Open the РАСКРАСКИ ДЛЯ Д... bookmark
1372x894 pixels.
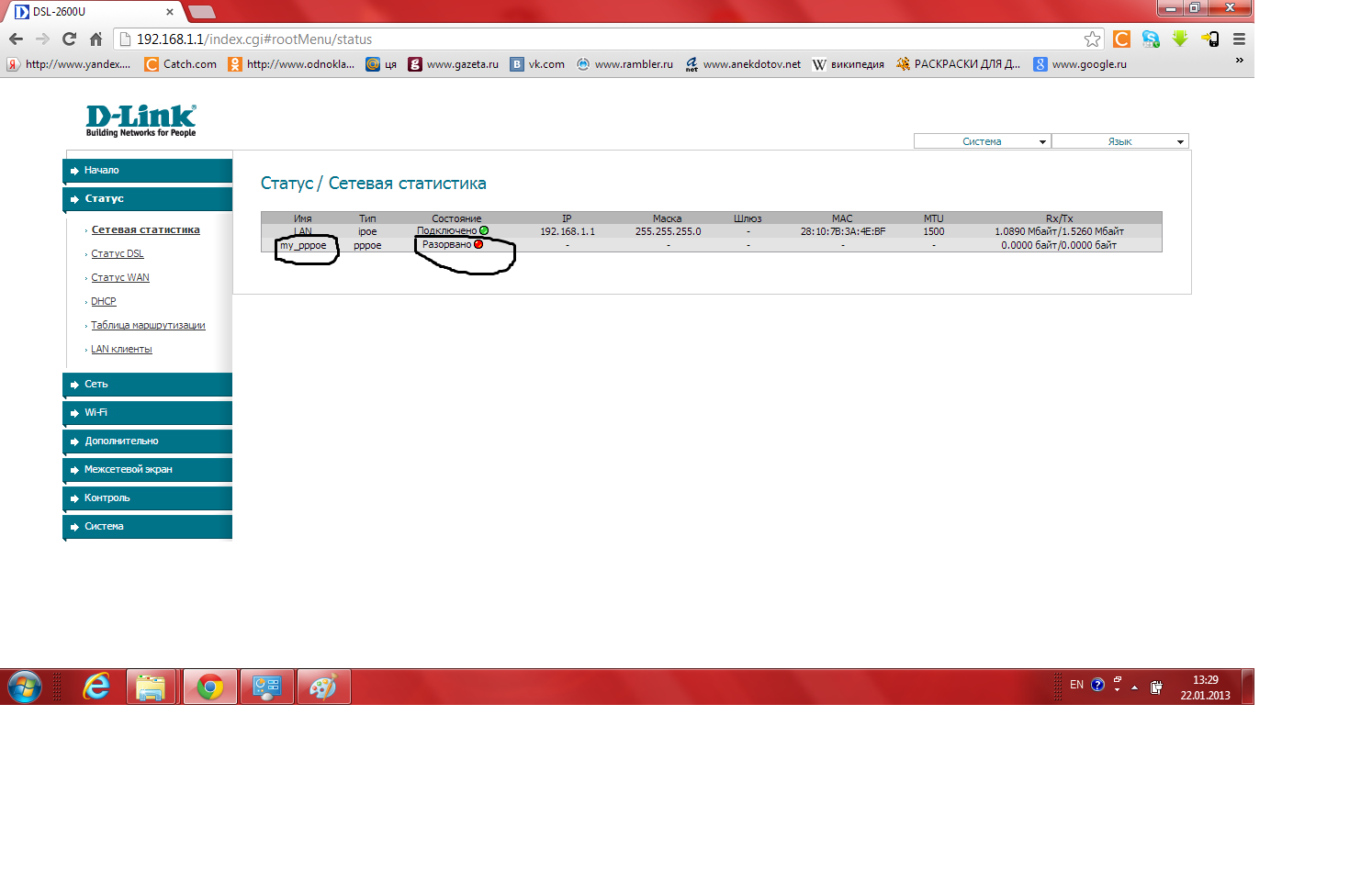coord(959,64)
